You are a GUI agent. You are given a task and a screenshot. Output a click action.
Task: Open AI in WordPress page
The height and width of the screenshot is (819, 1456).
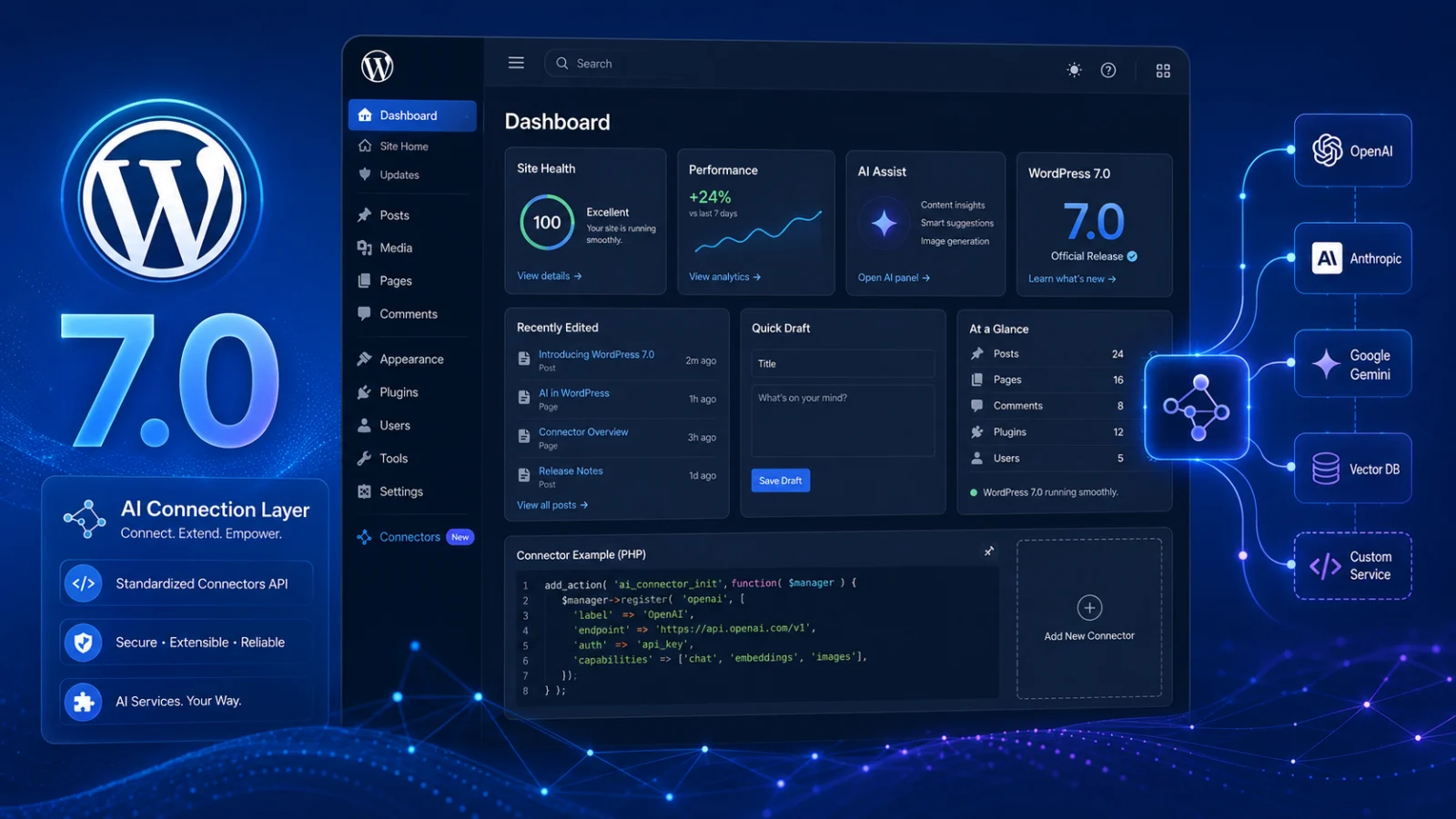click(x=574, y=393)
